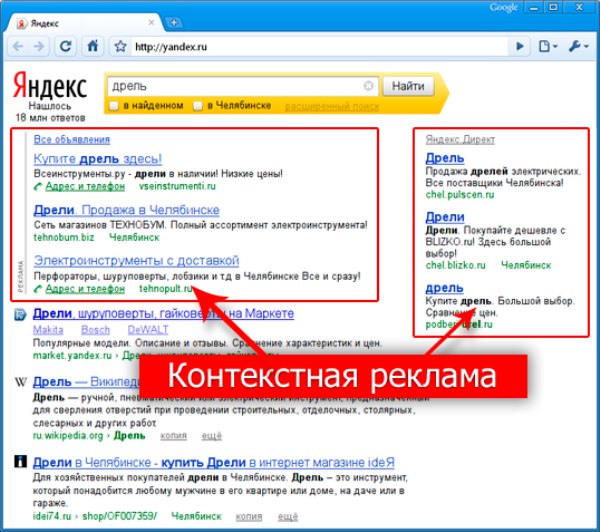This screenshot has height=532, width=600.
Task: Open ad 'Купите дрель здесь!'
Action: point(98,158)
